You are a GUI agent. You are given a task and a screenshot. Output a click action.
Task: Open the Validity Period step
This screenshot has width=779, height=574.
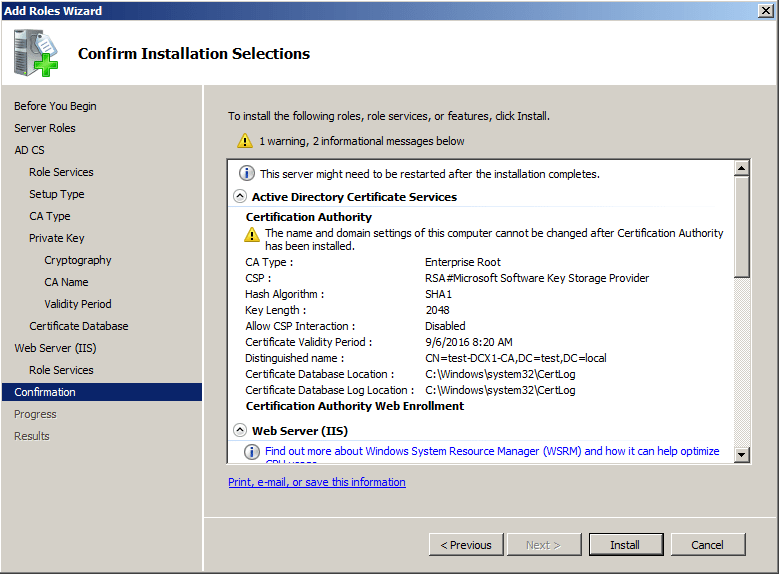tap(78, 304)
